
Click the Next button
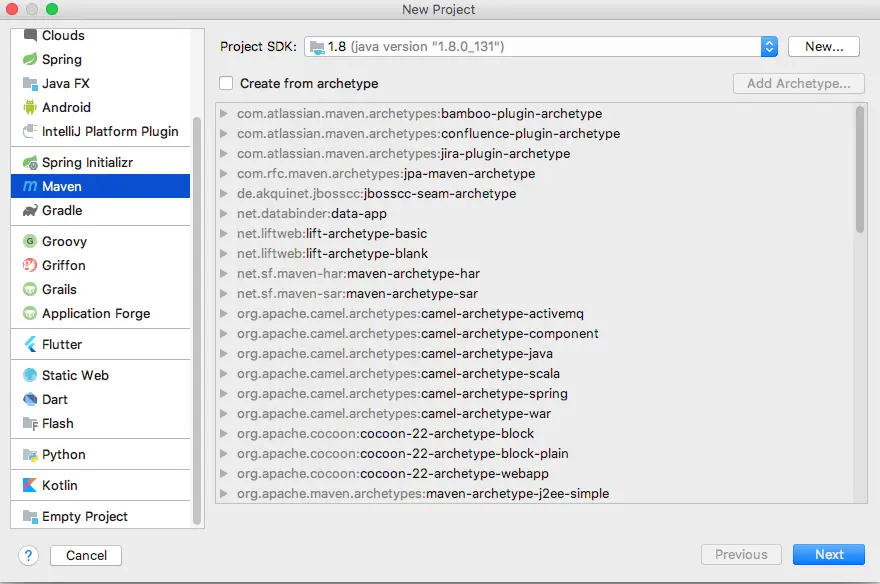tap(828, 554)
